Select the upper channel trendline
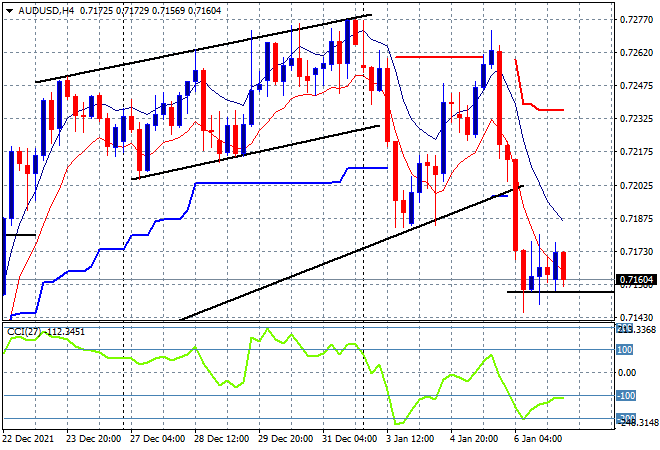 coord(203,49)
